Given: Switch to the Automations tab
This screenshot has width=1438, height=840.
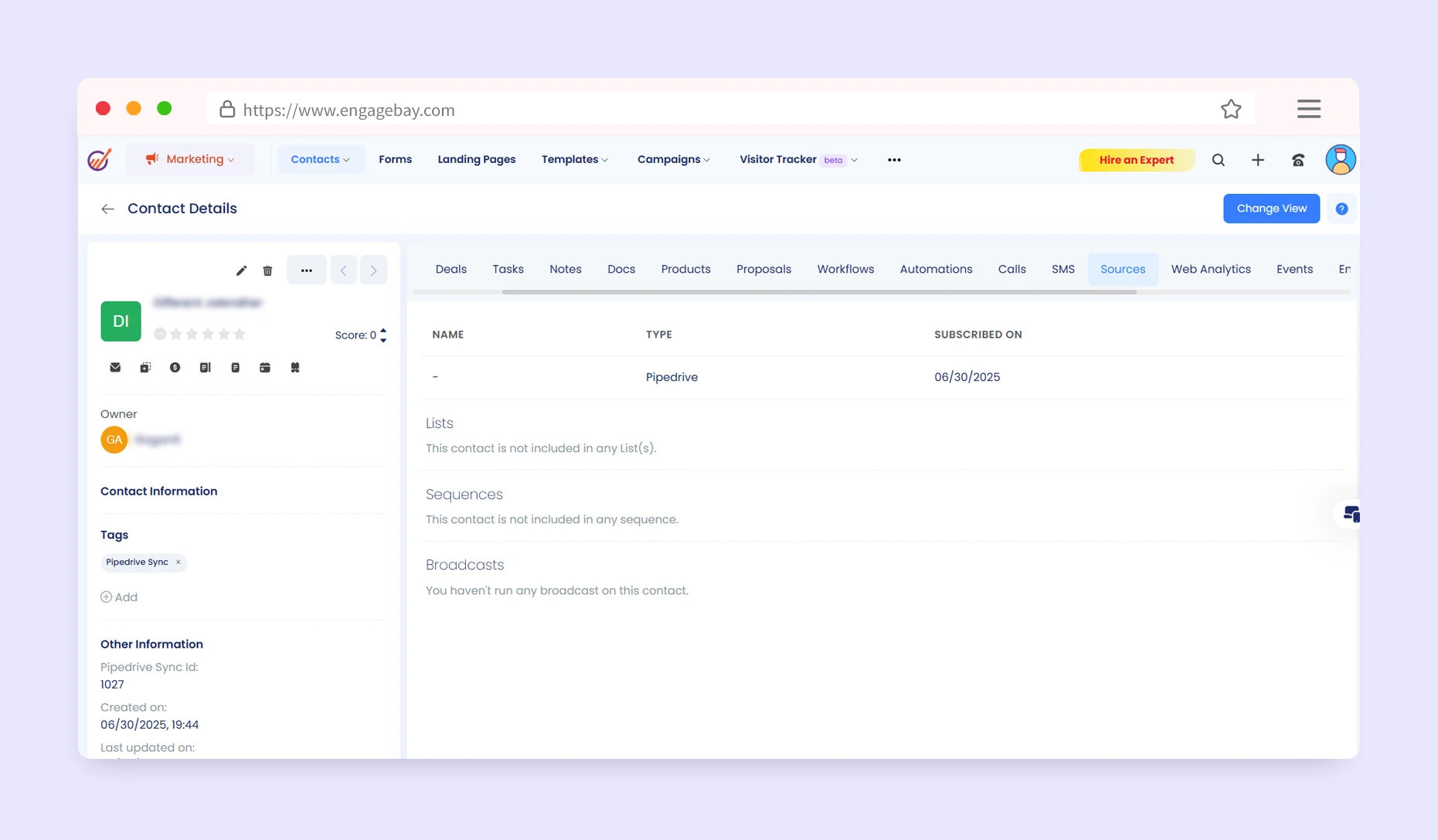Looking at the screenshot, I should [937, 269].
